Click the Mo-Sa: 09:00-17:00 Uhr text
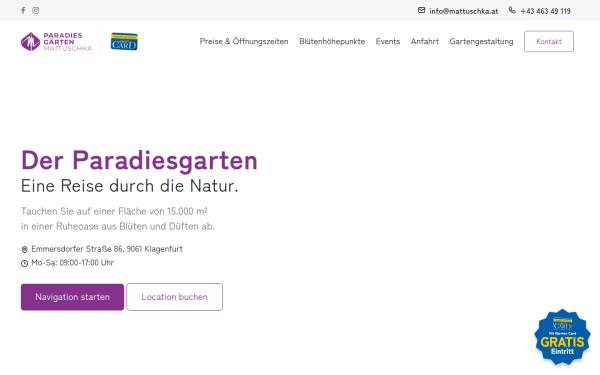Viewport: 600px width, 375px height. click(x=73, y=263)
